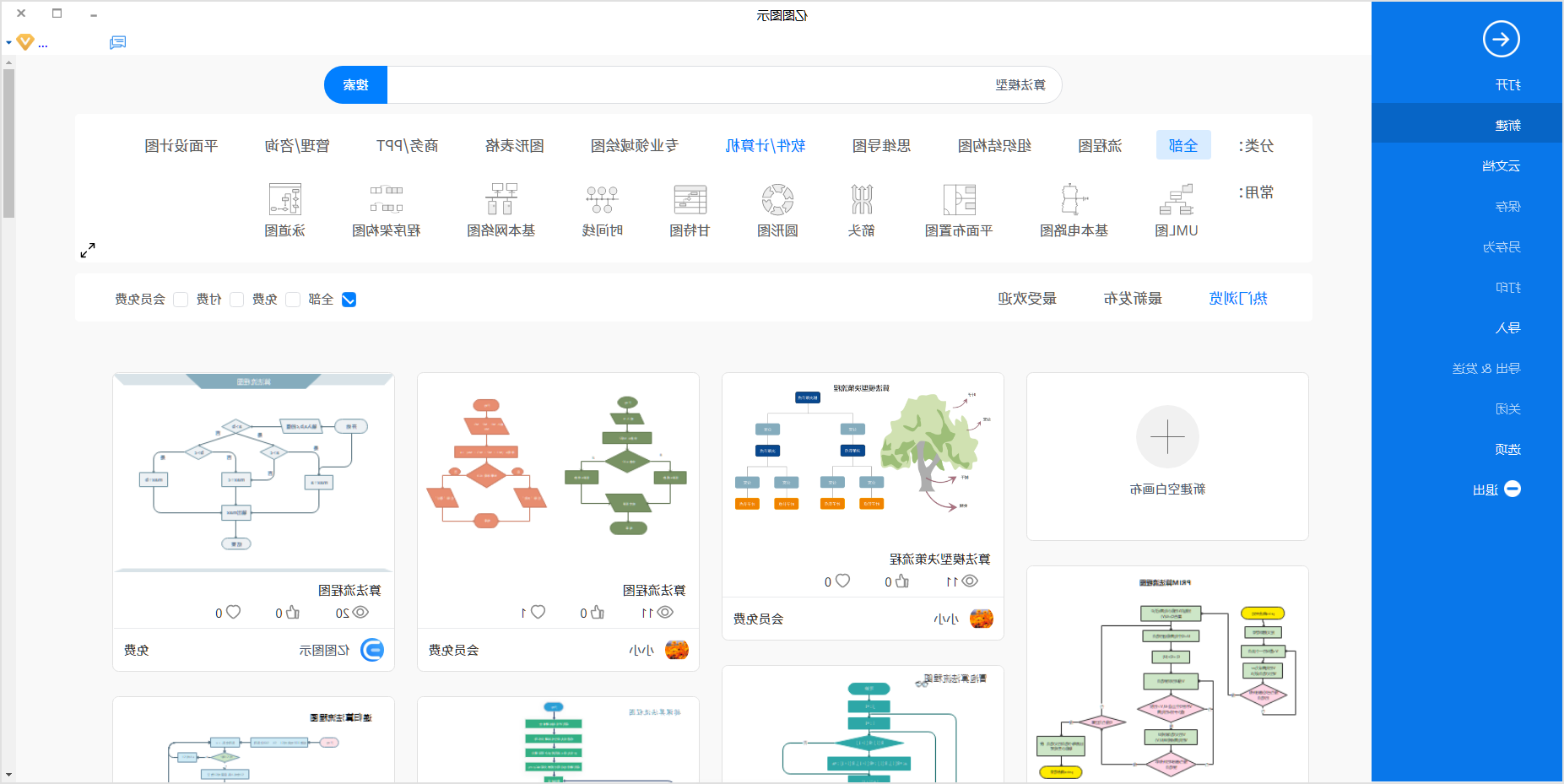Image resolution: width=1564 pixels, height=784 pixels.
Task: Select the 专业领域绘图 category tab
Action: [x=634, y=145]
